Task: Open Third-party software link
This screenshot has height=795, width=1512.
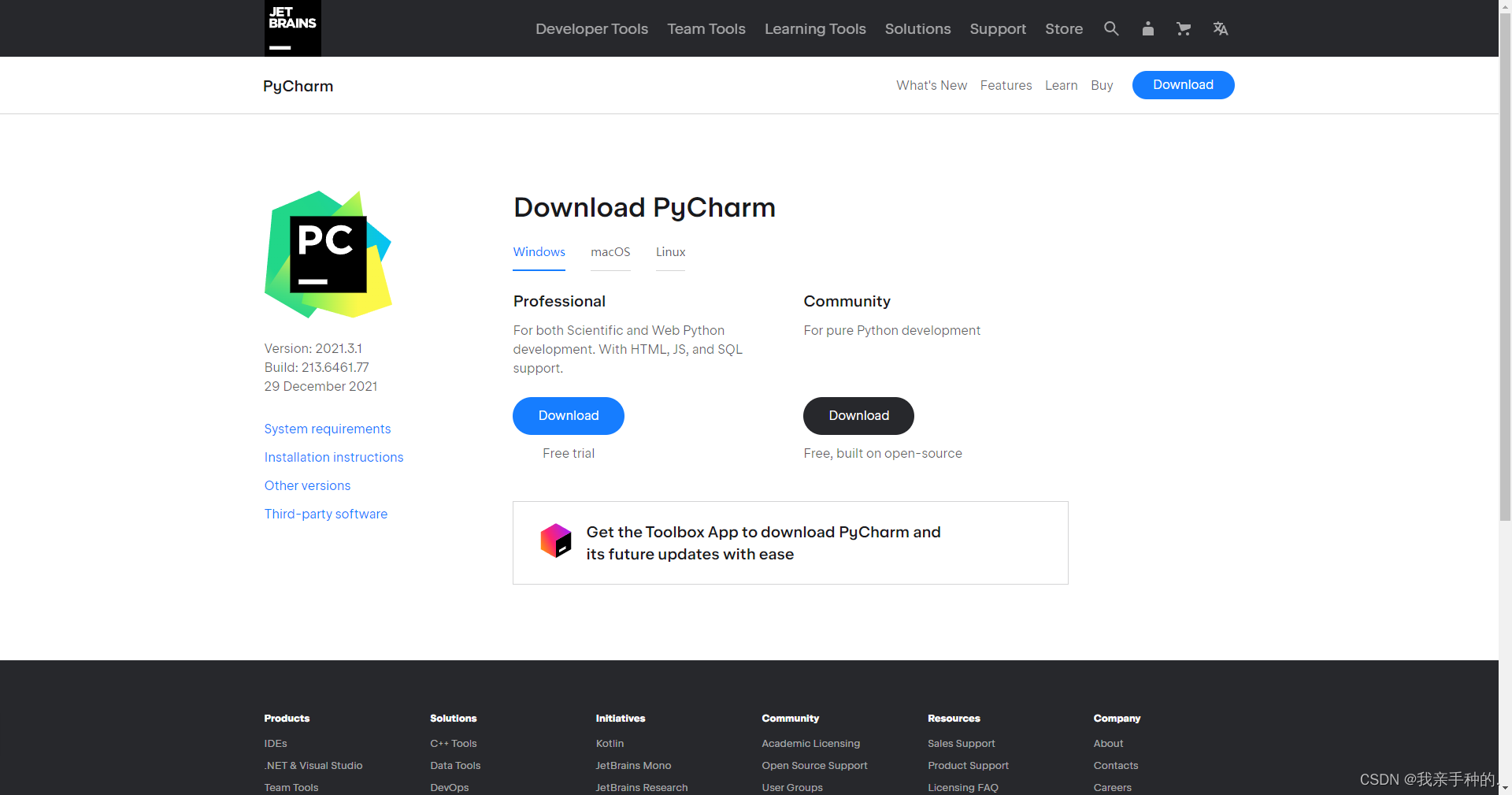Action: click(326, 514)
